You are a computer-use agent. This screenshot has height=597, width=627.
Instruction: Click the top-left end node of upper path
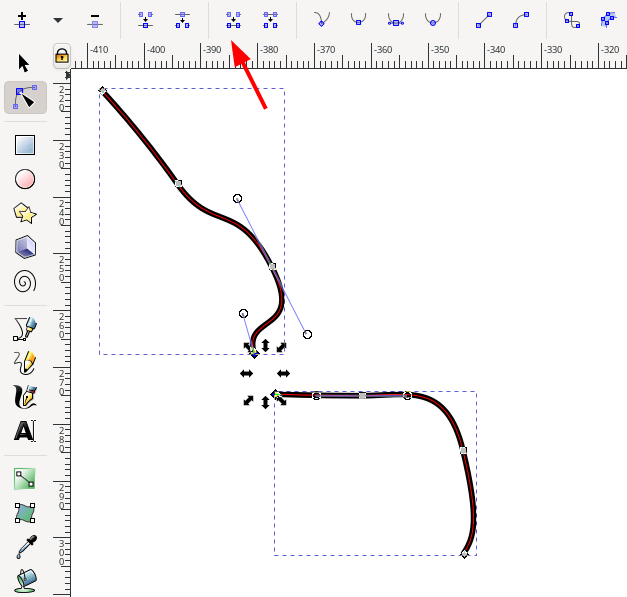pyautogui.click(x=103, y=91)
